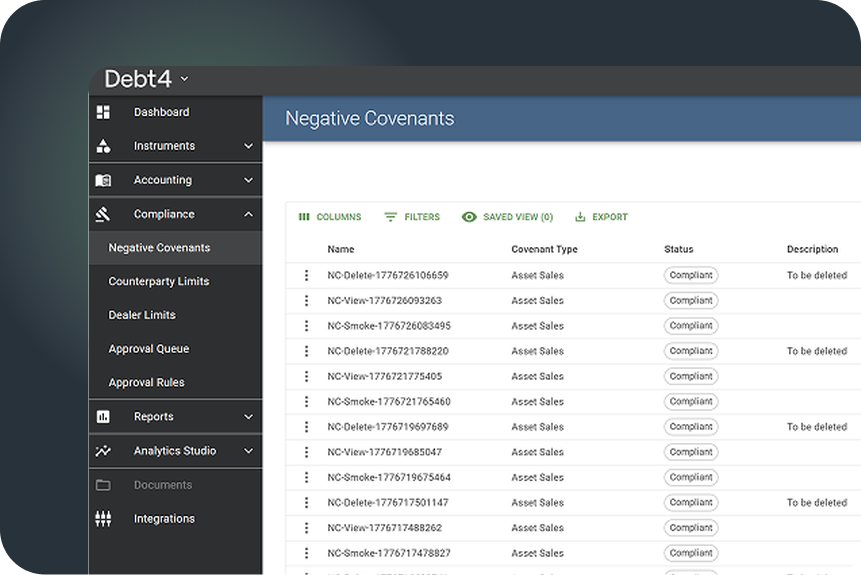Click name NC-Smoke-1776721765460
Screen dimensions: 861x575
click(x=389, y=401)
